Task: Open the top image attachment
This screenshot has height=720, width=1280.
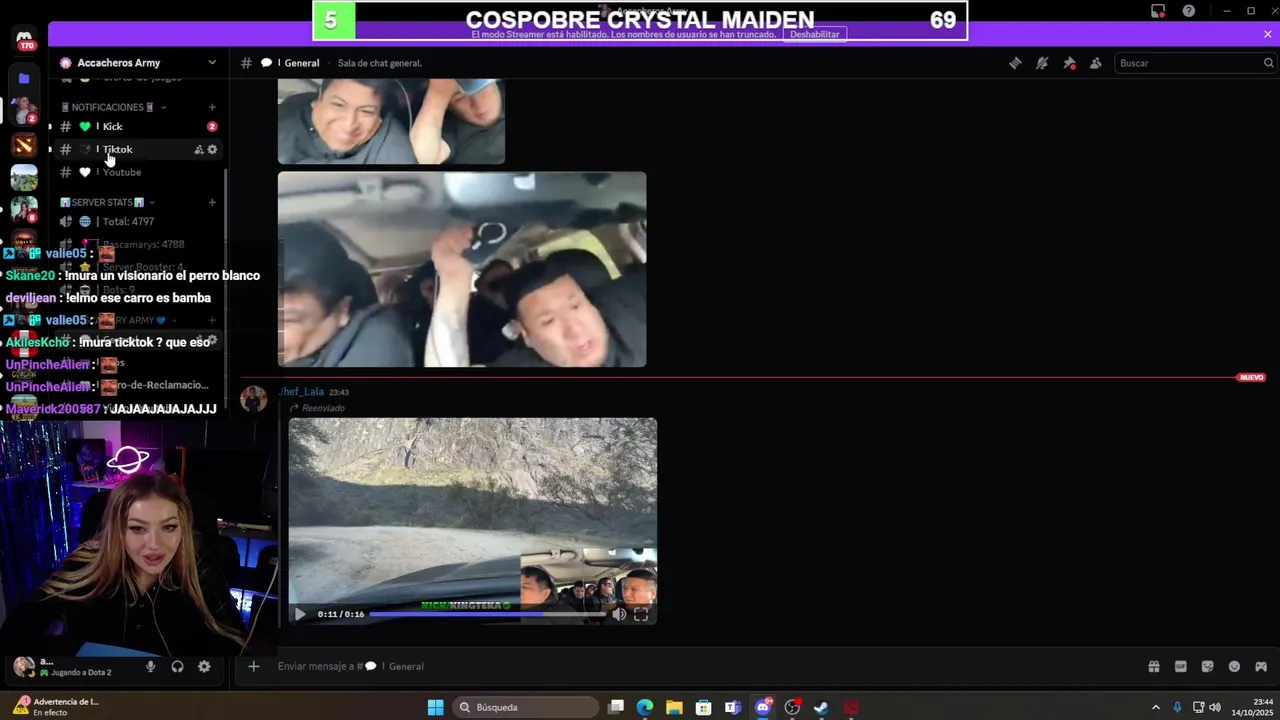Action: [391, 121]
